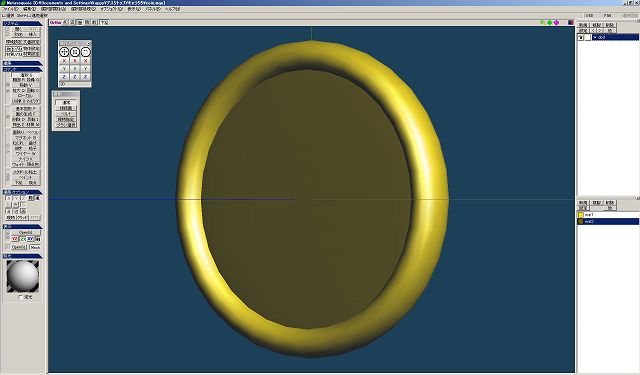Choose 選択 S command
Screen dimensions: 640x375
(26, 75)
